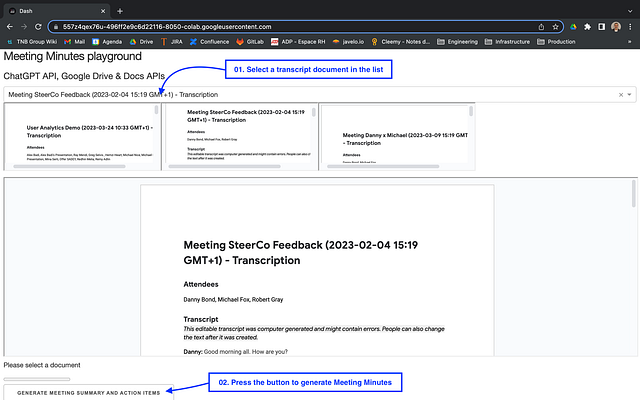The image size is (640, 400).
Task: Click the URL in the address bar
Action: 167,27
